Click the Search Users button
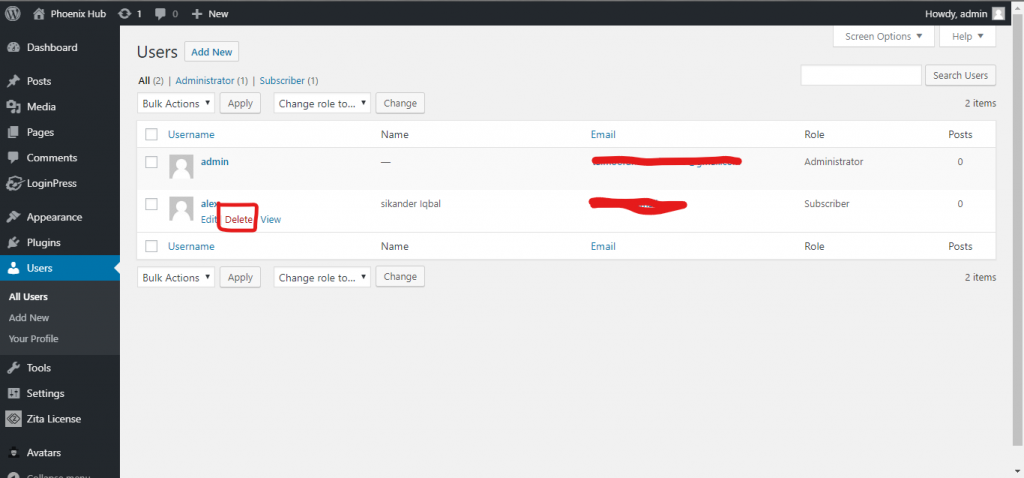This screenshot has width=1024, height=478. [960, 75]
